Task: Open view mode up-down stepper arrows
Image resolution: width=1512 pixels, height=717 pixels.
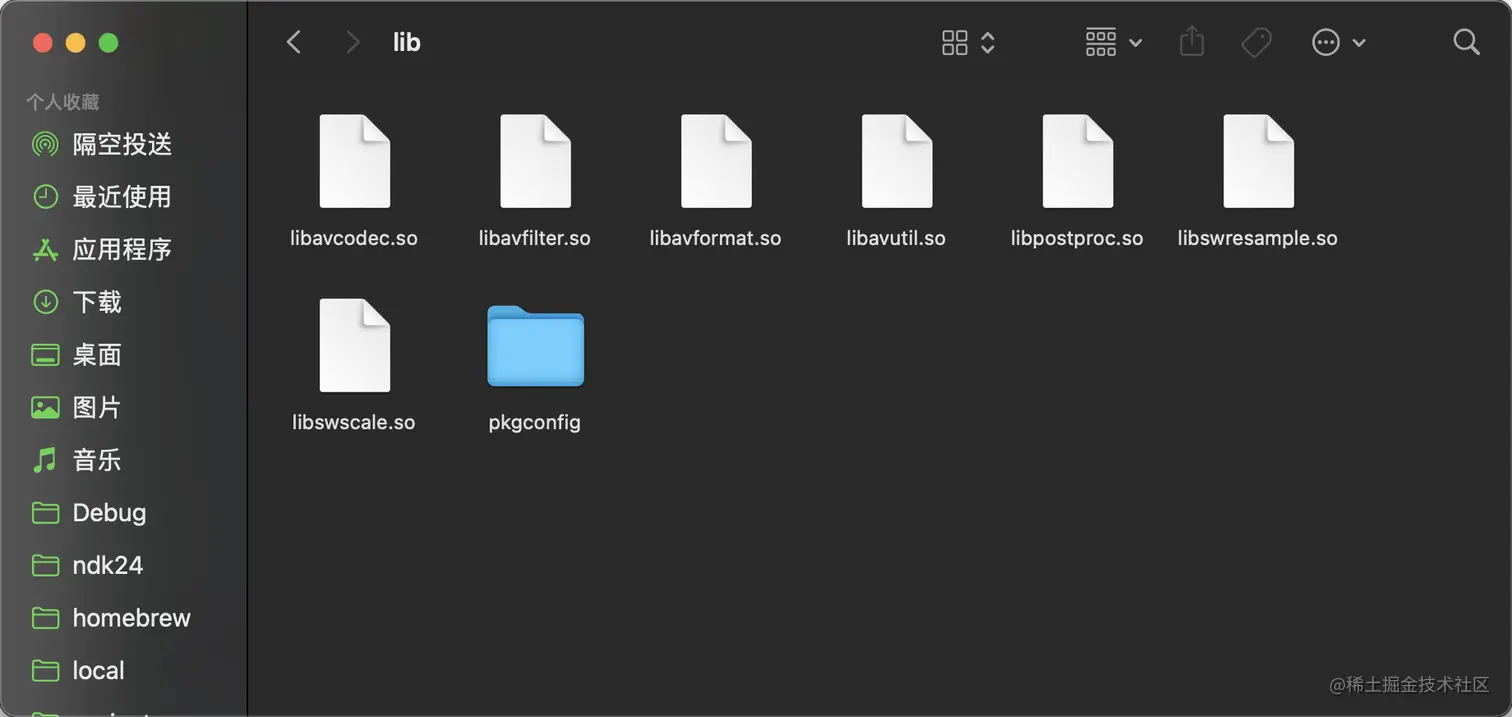Action: 988,42
